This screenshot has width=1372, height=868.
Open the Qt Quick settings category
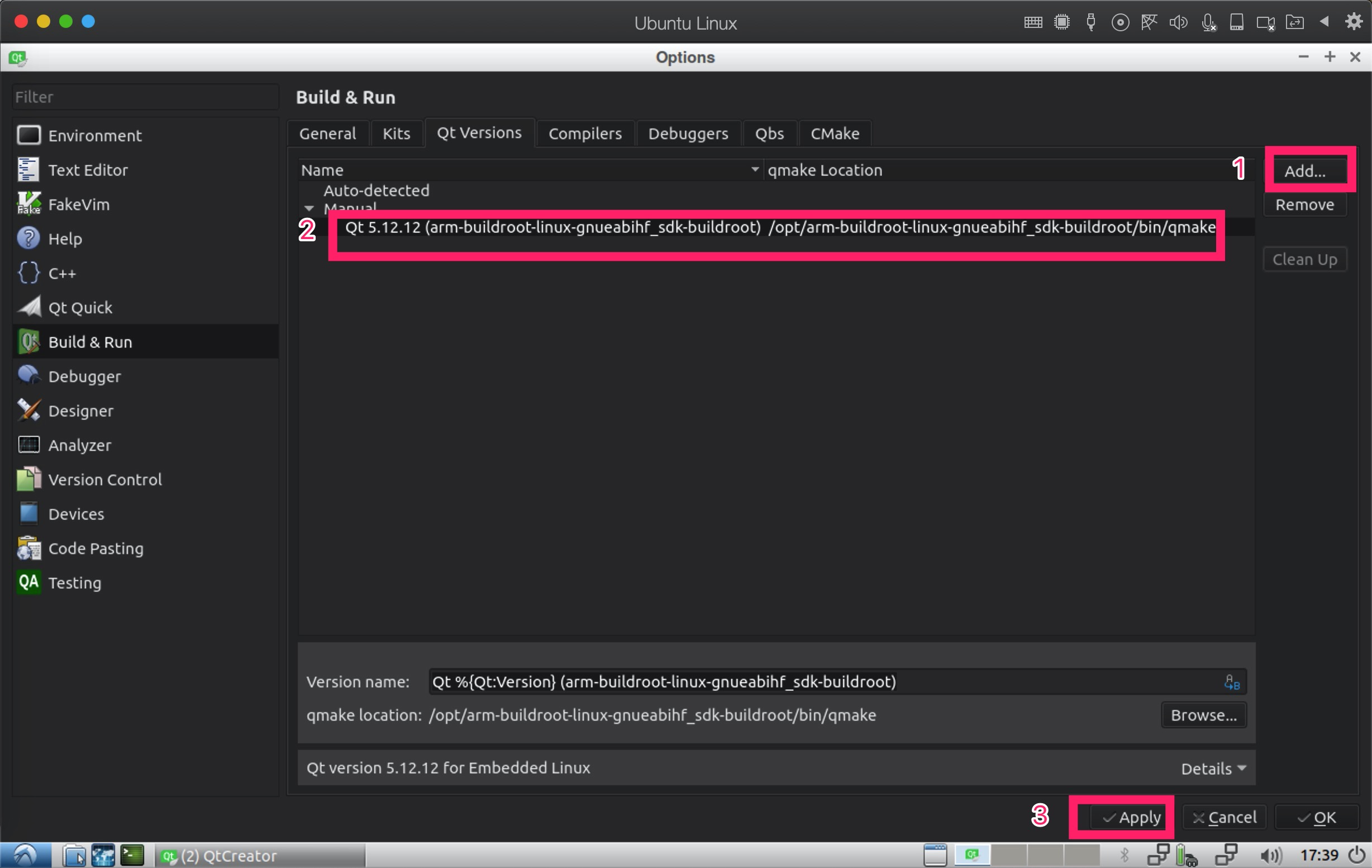pyautogui.click(x=145, y=308)
